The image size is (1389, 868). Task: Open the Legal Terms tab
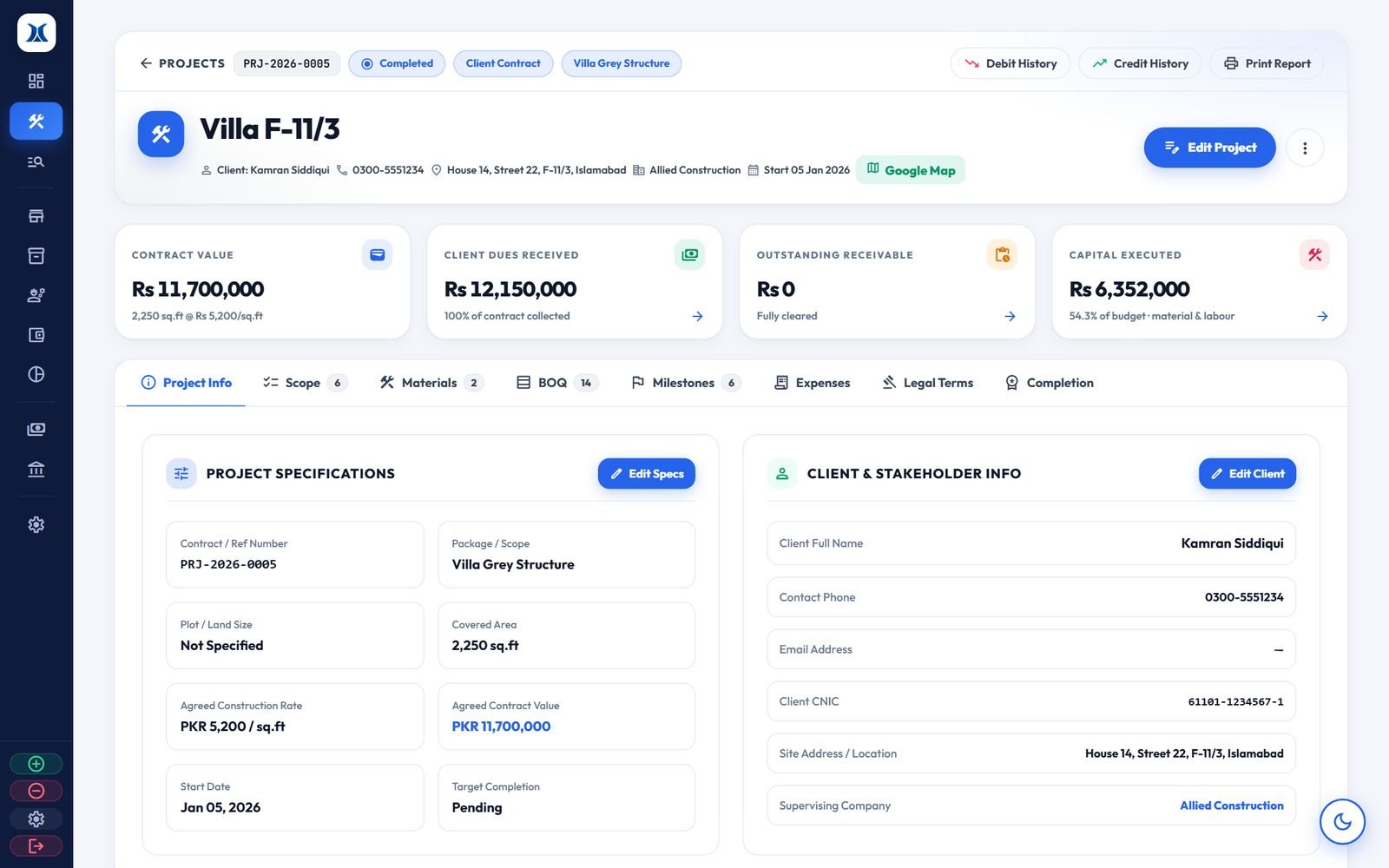tap(927, 383)
